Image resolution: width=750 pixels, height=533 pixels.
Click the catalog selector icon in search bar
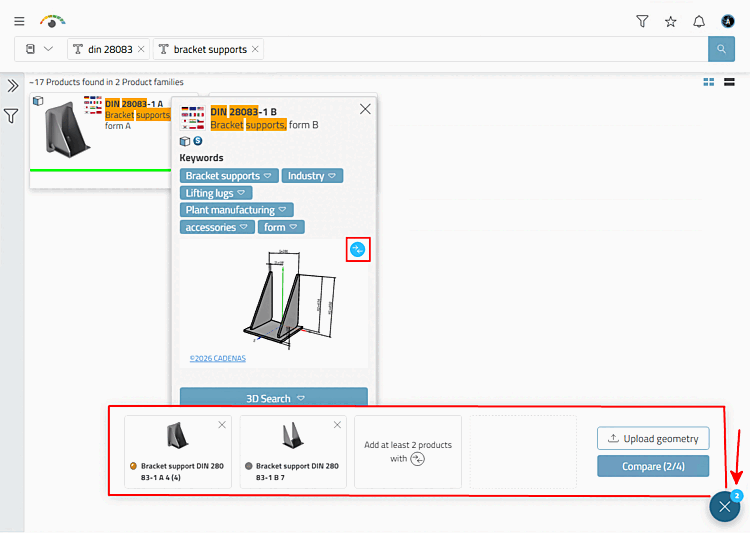[x=30, y=49]
